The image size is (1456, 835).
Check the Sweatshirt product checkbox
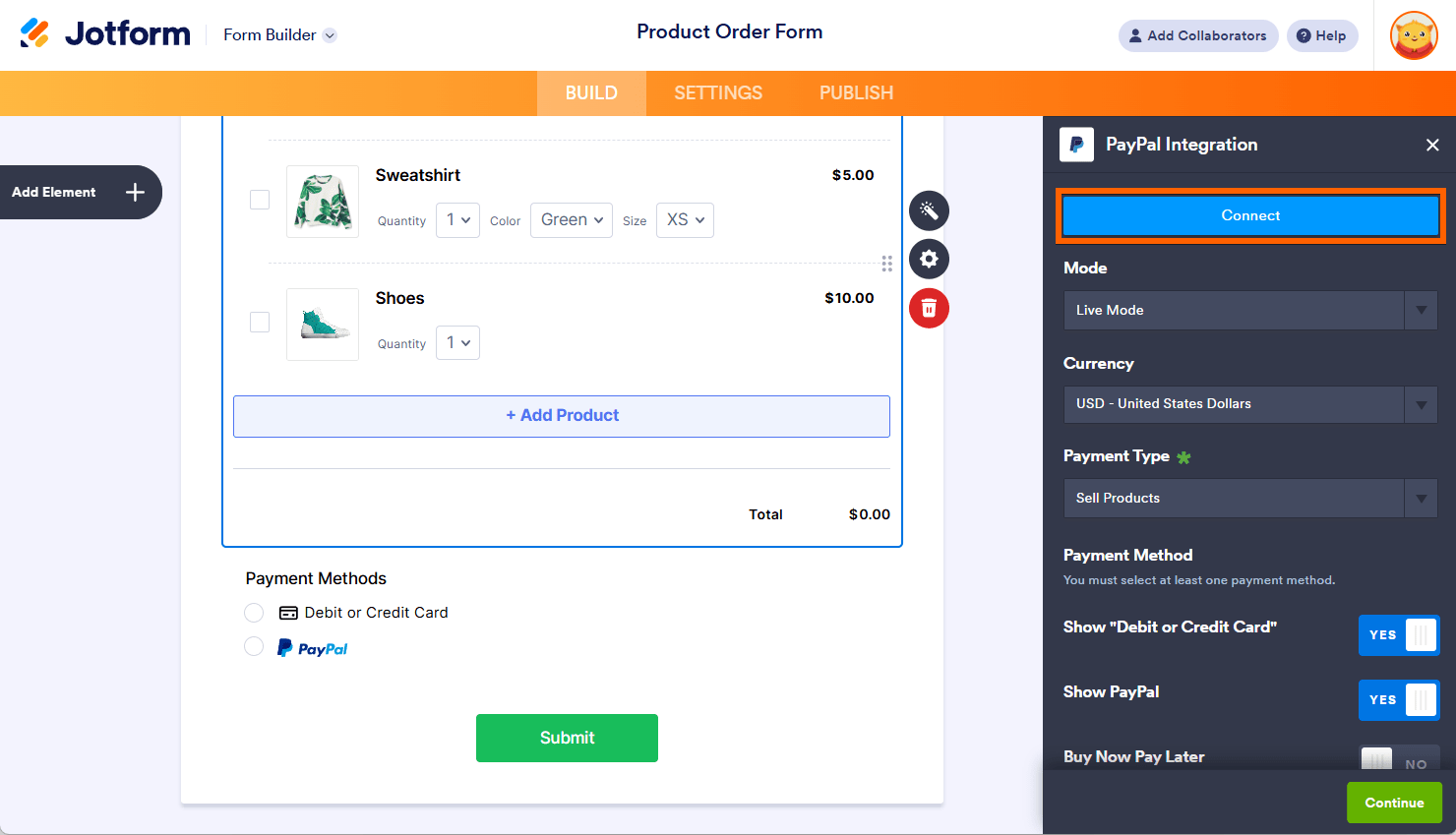[260, 200]
